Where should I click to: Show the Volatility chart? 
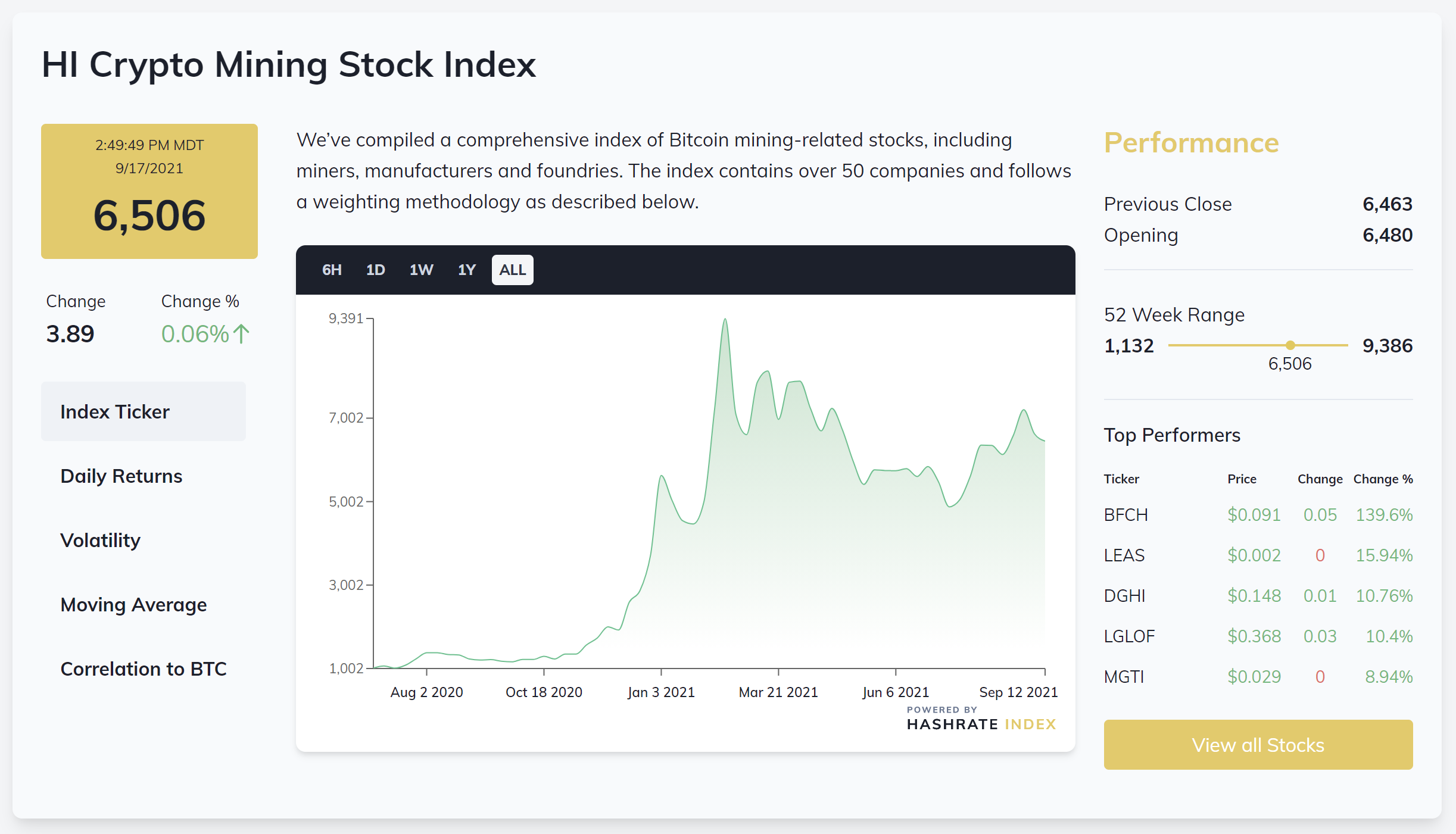[x=101, y=541]
